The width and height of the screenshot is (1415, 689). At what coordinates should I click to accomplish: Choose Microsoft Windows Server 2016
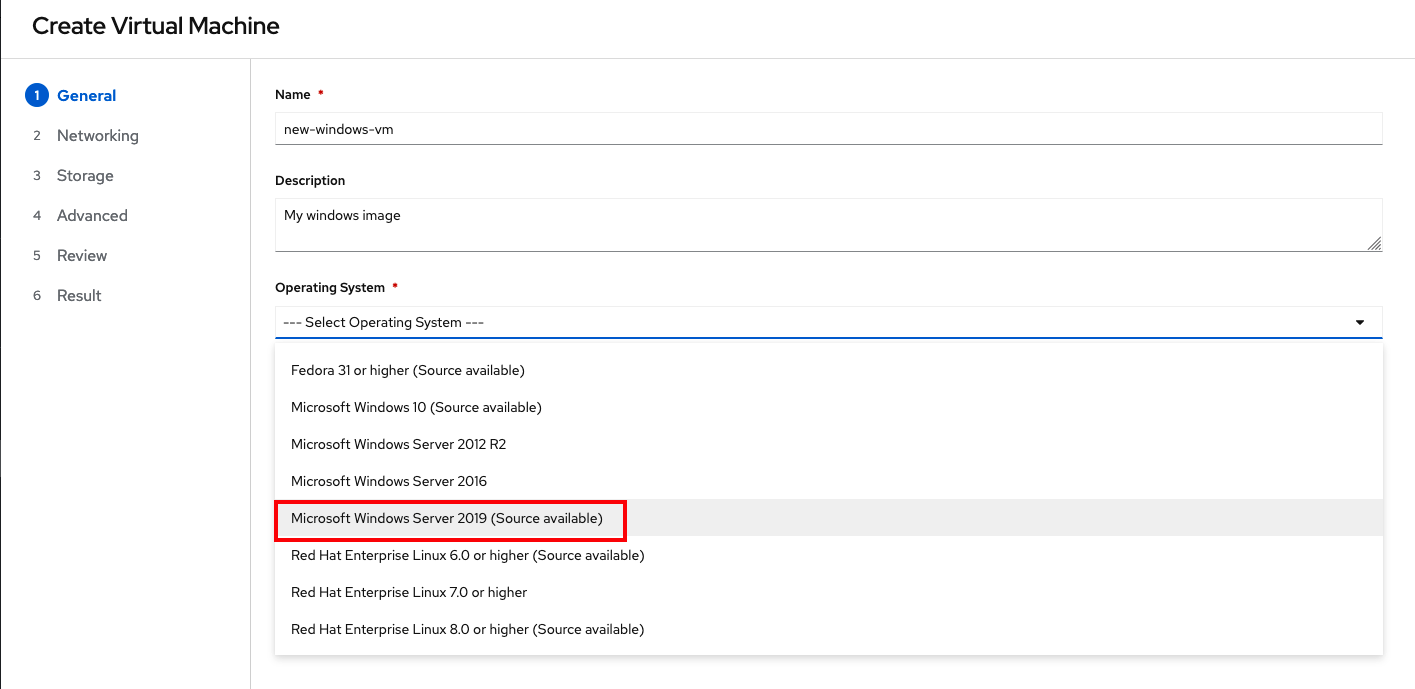point(389,481)
